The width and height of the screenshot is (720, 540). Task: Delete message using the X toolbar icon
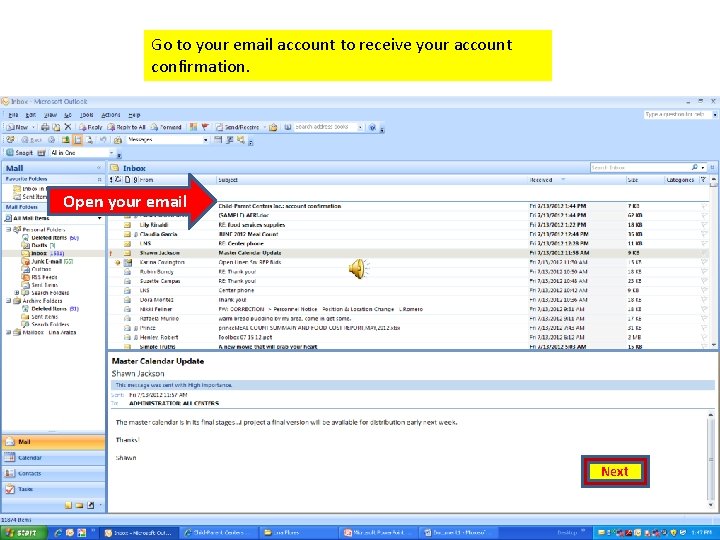coord(68,127)
